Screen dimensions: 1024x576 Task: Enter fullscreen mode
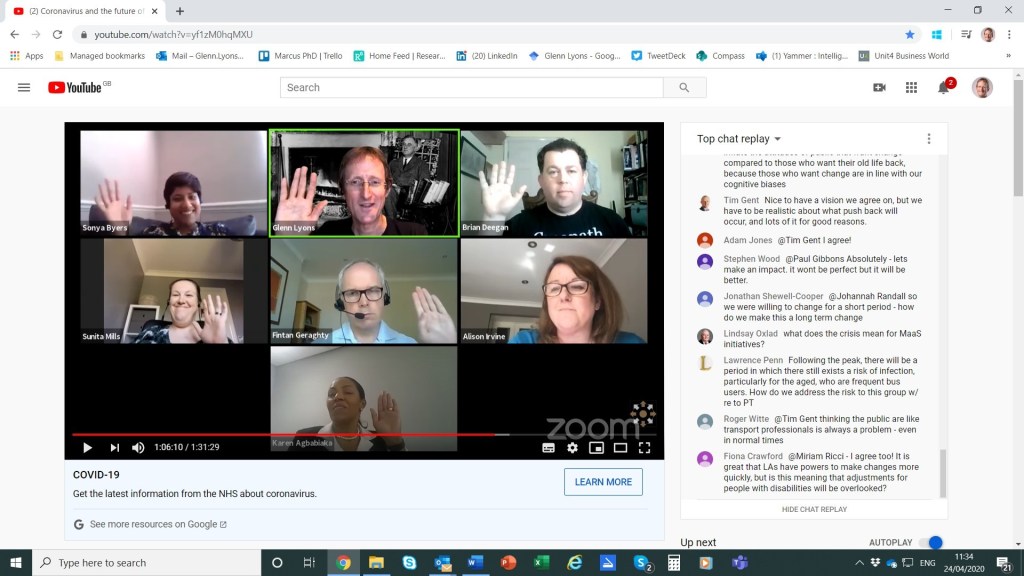644,447
